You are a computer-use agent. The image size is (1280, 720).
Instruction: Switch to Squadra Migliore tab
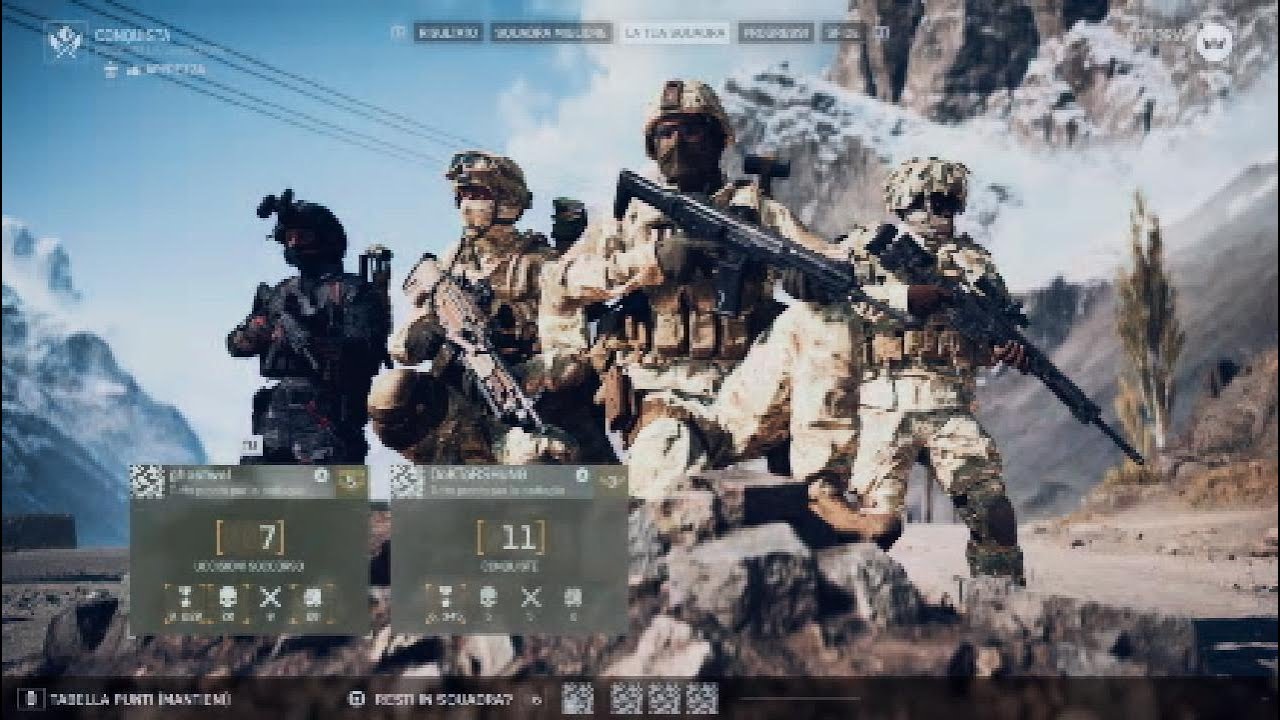coord(552,32)
